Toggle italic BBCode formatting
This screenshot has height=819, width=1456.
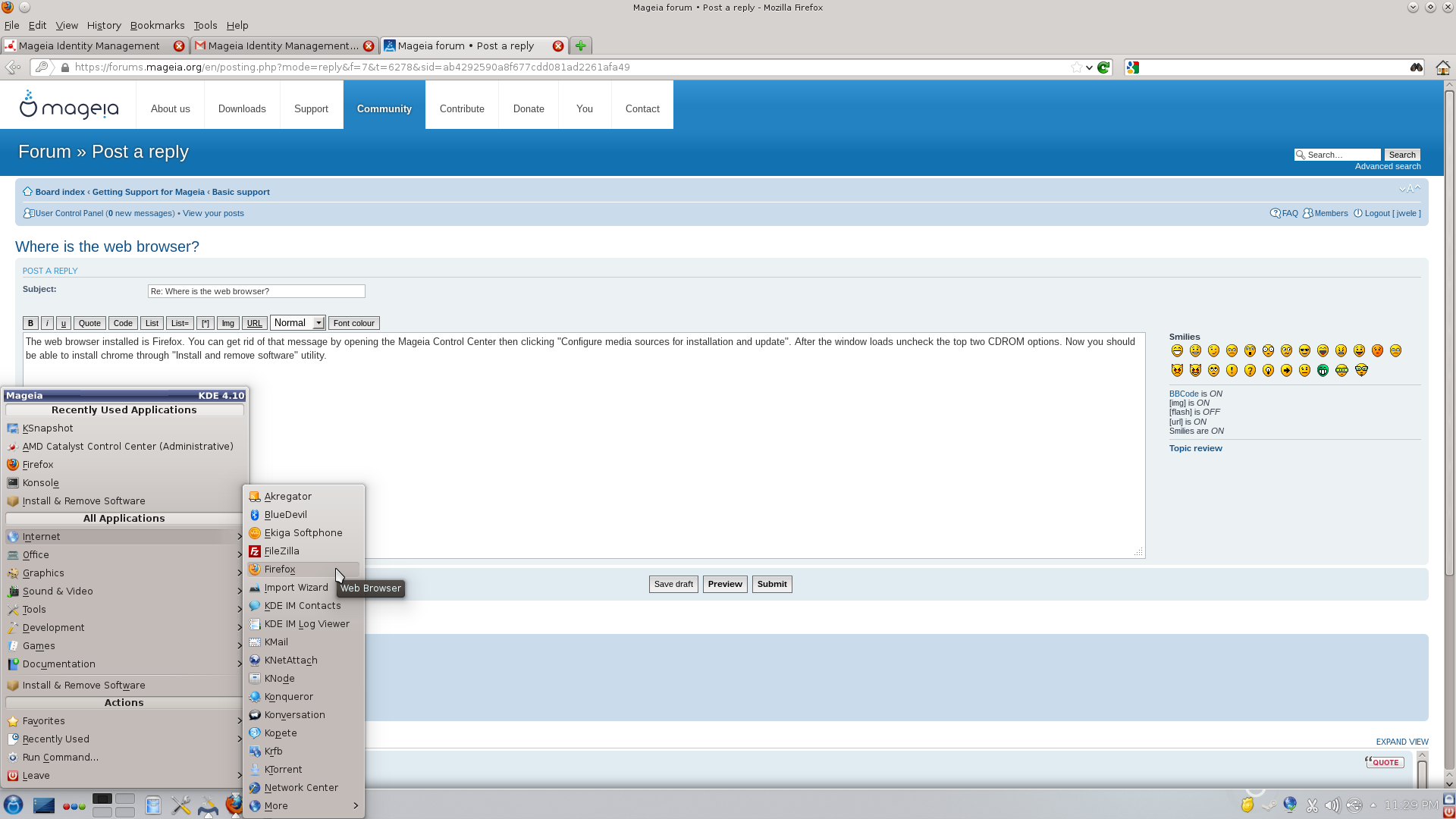[x=47, y=323]
